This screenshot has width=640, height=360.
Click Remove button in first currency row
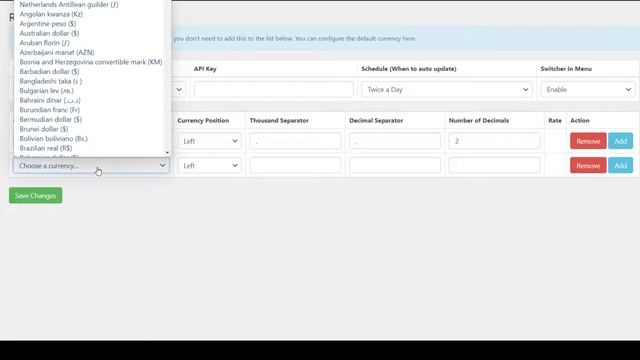(x=588, y=141)
